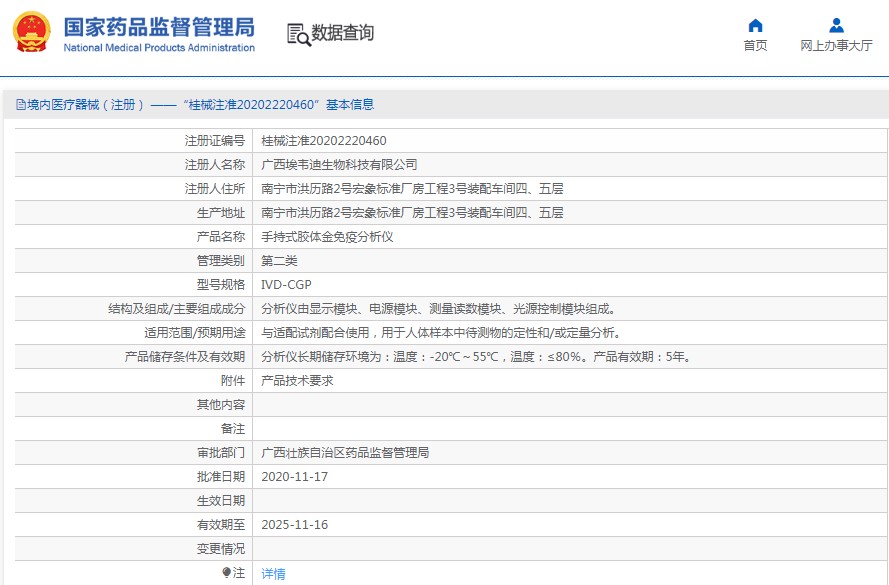Image resolution: width=889 pixels, height=585 pixels.
Task: Click 产品技术要求 attachment value
Action: (297, 381)
